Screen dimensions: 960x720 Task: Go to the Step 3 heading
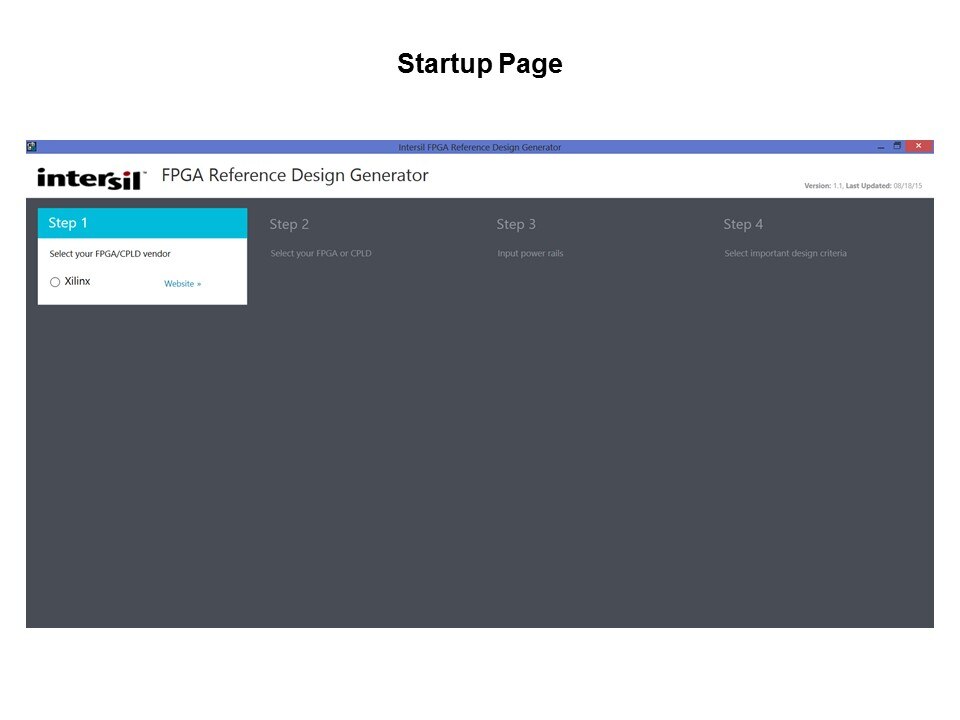516,224
